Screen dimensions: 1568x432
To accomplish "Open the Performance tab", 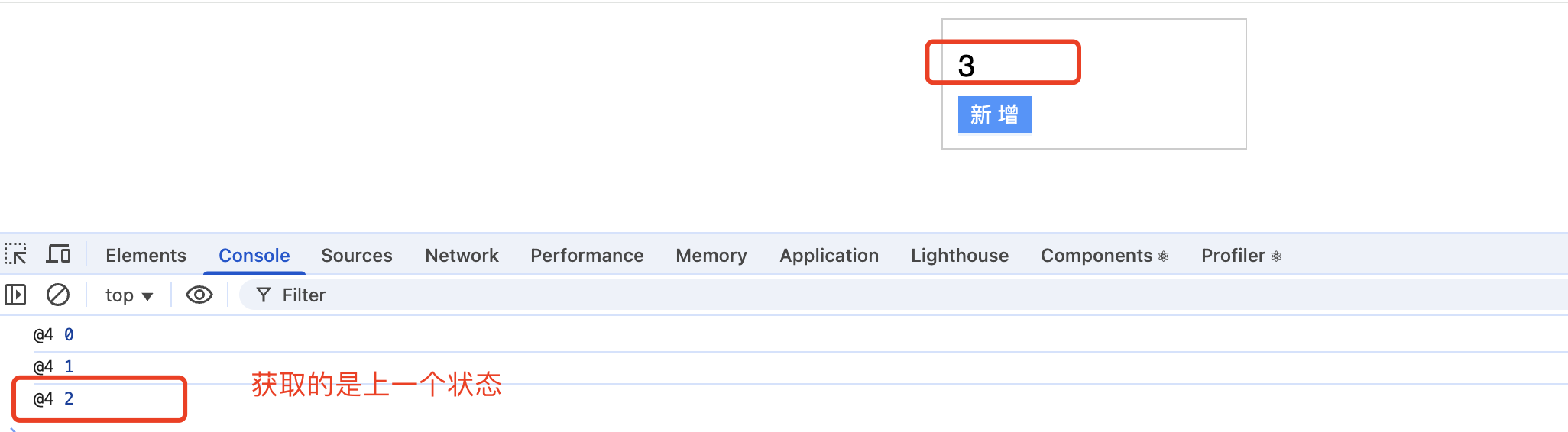I will 587,256.
